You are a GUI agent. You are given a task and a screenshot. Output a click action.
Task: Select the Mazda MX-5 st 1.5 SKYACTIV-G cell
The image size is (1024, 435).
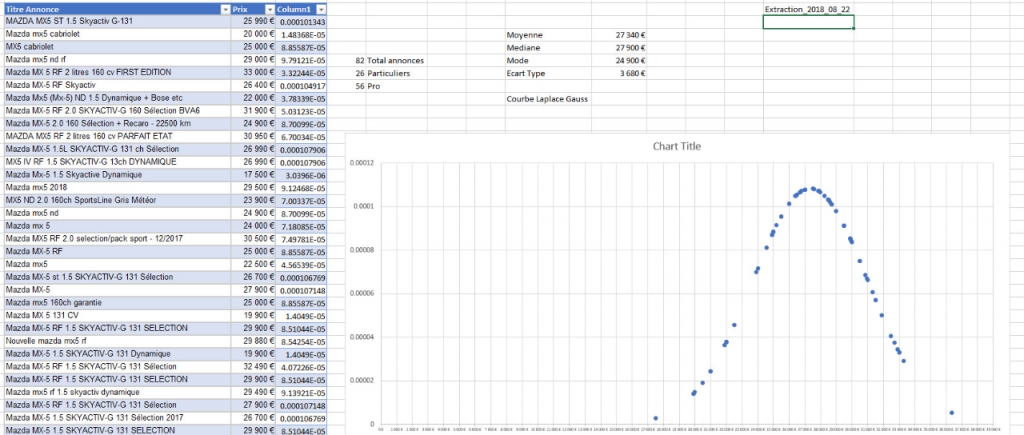pyautogui.click(x=117, y=278)
